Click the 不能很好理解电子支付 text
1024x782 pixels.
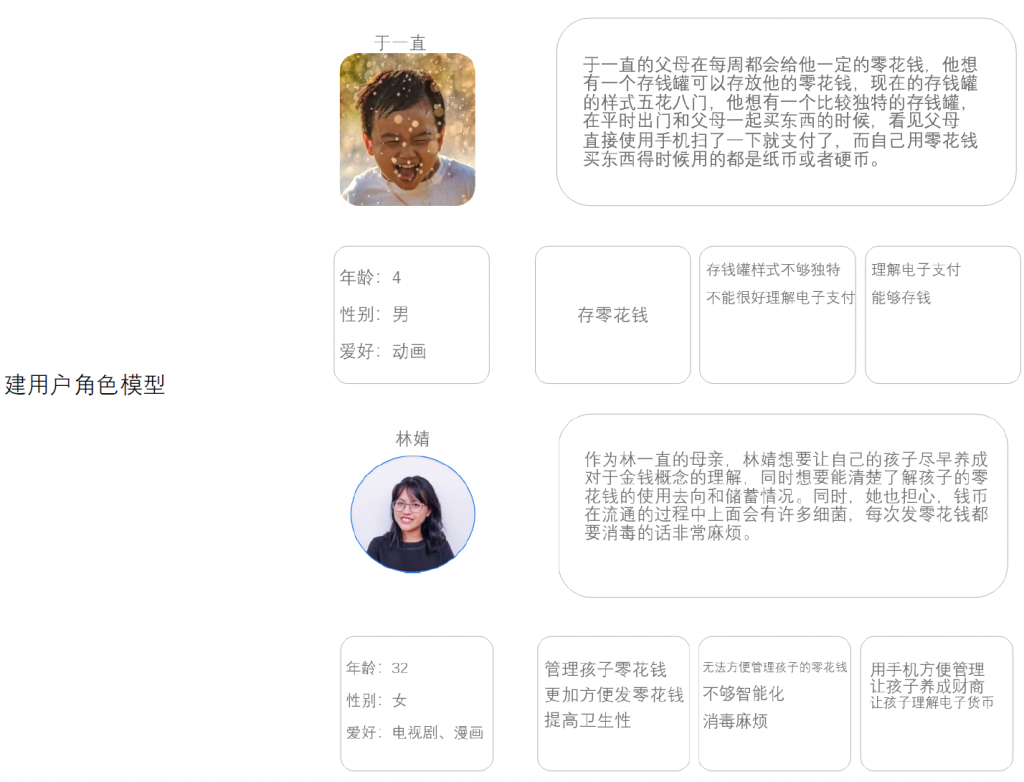tap(780, 298)
